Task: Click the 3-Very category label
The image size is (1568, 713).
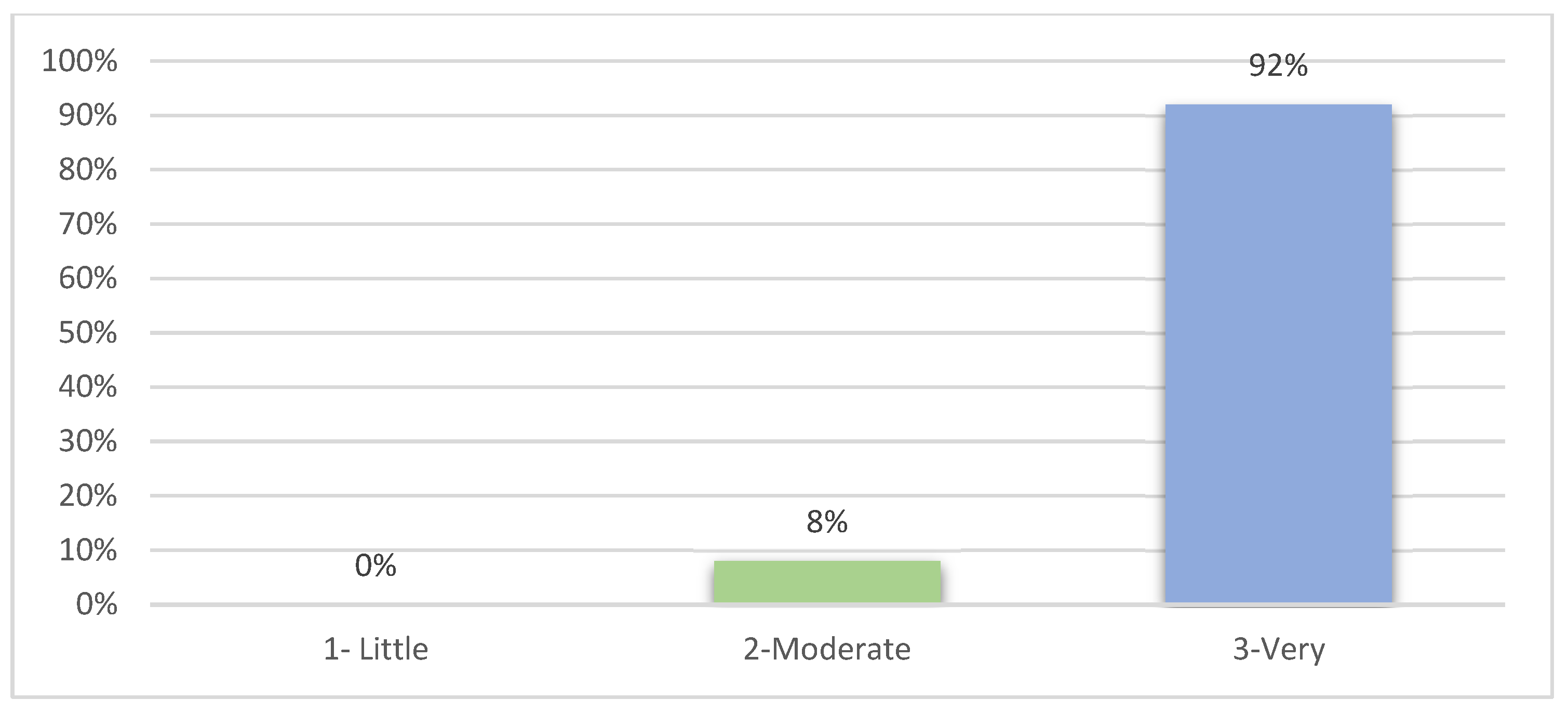Action: click(1279, 650)
